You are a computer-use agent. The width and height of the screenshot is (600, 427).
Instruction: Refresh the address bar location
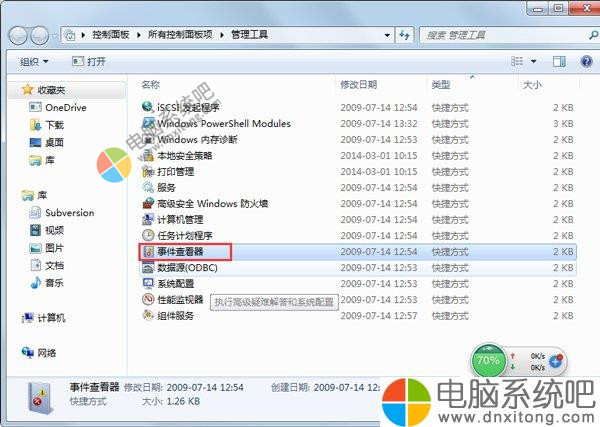tap(404, 35)
